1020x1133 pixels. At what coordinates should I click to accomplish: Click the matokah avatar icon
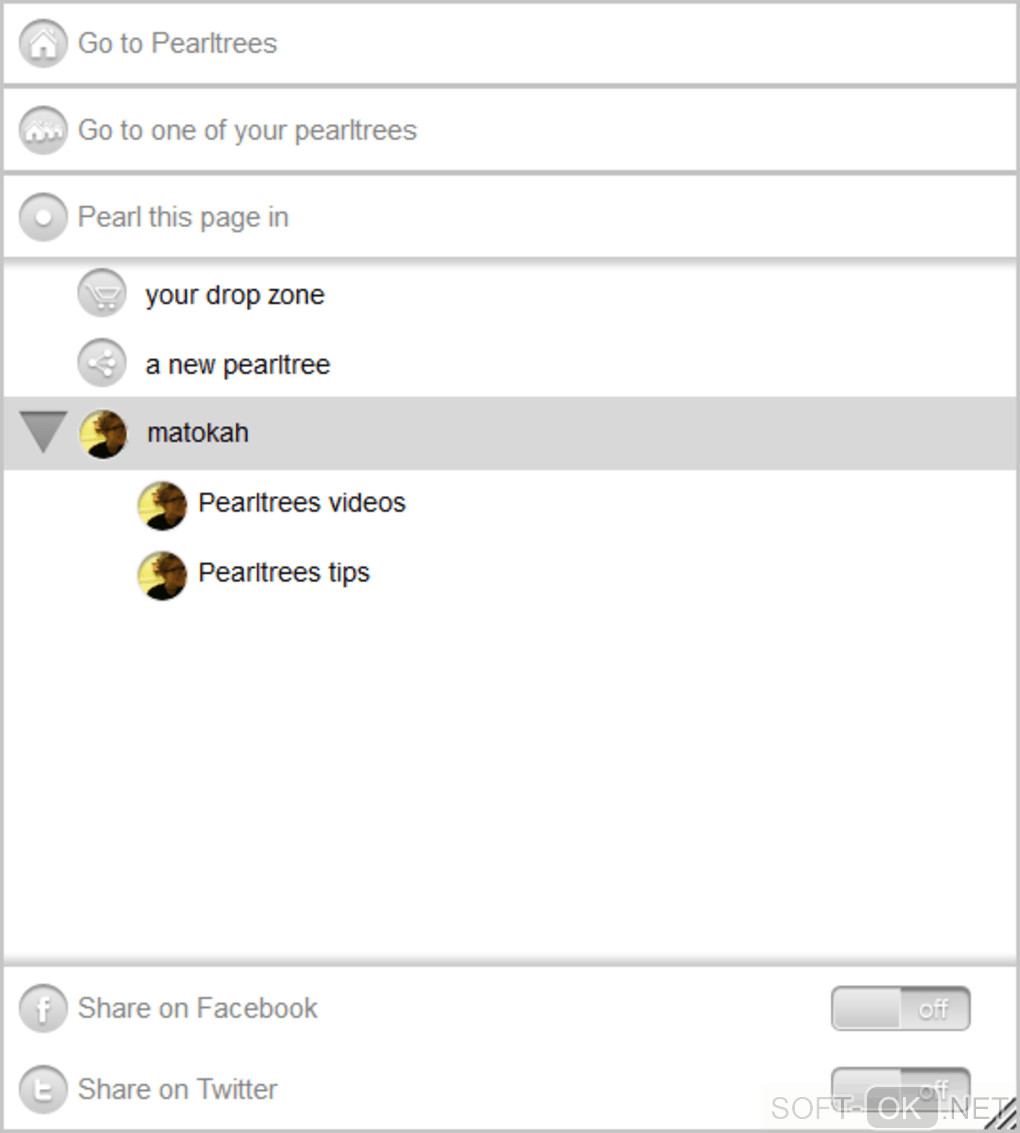point(103,434)
